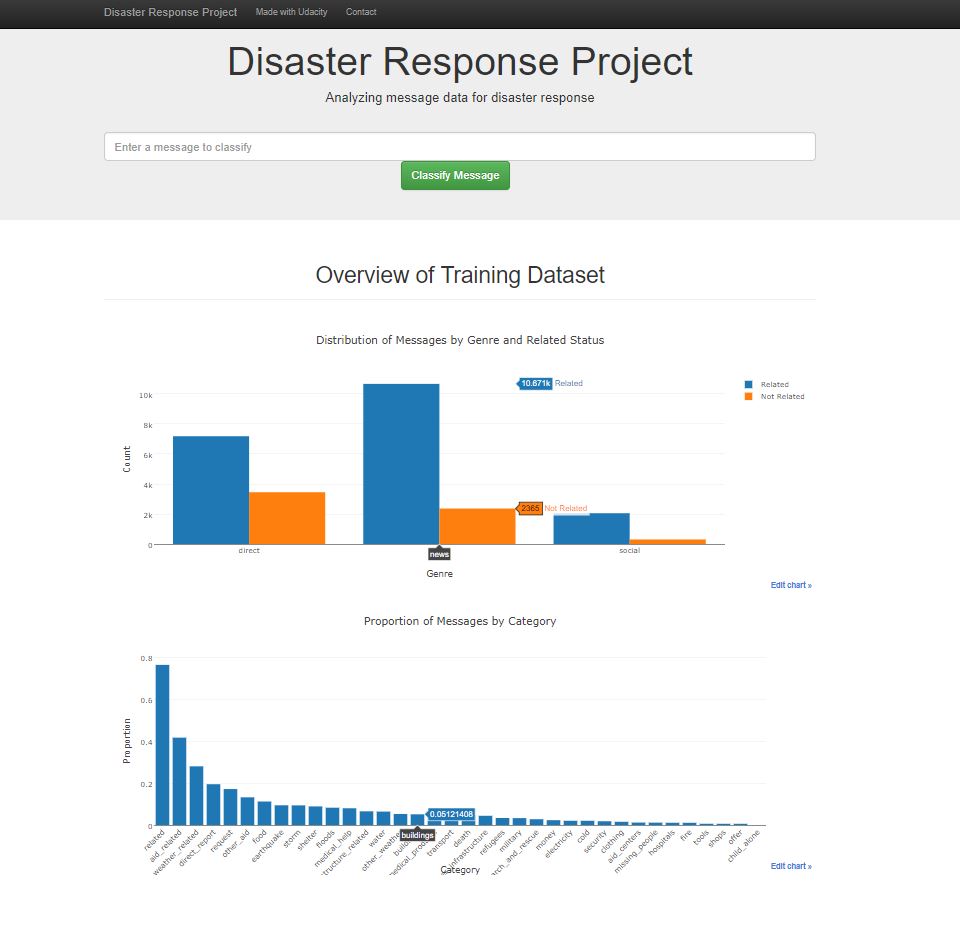Click the 'direct' genre axis label

tap(249, 550)
